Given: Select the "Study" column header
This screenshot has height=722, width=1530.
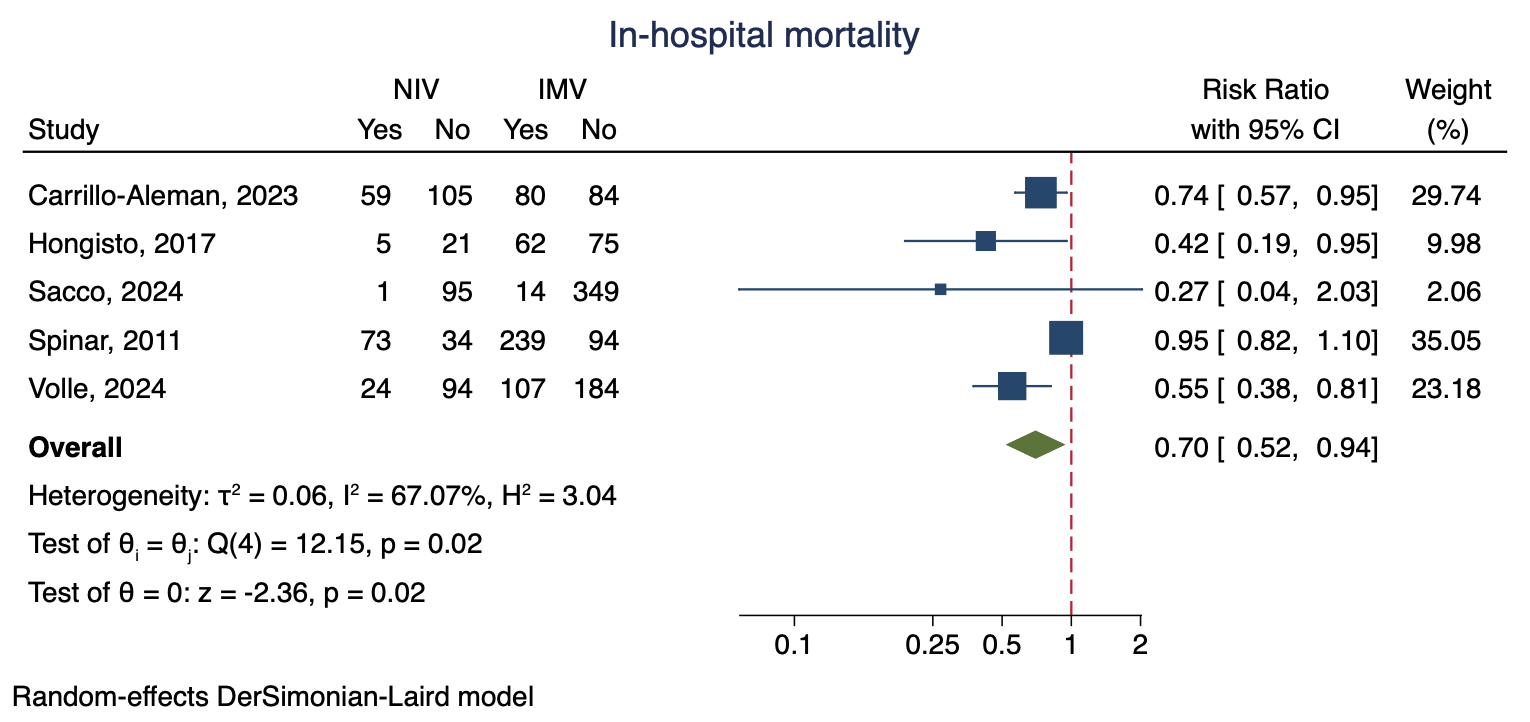Looking at the screenshot, I should 64,130.
